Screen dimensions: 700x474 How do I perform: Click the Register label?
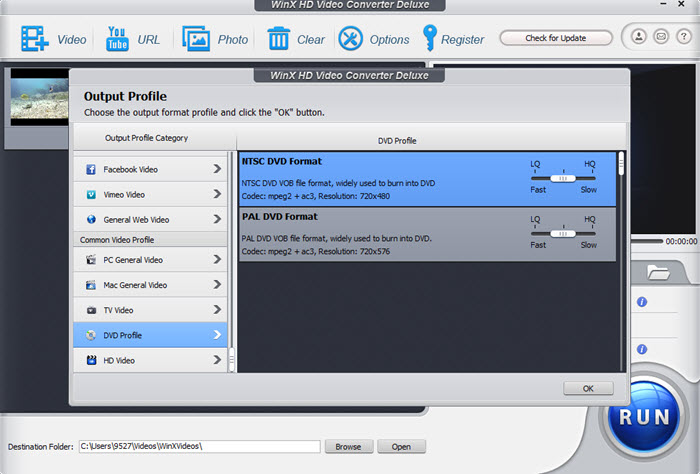coord(462,40)
